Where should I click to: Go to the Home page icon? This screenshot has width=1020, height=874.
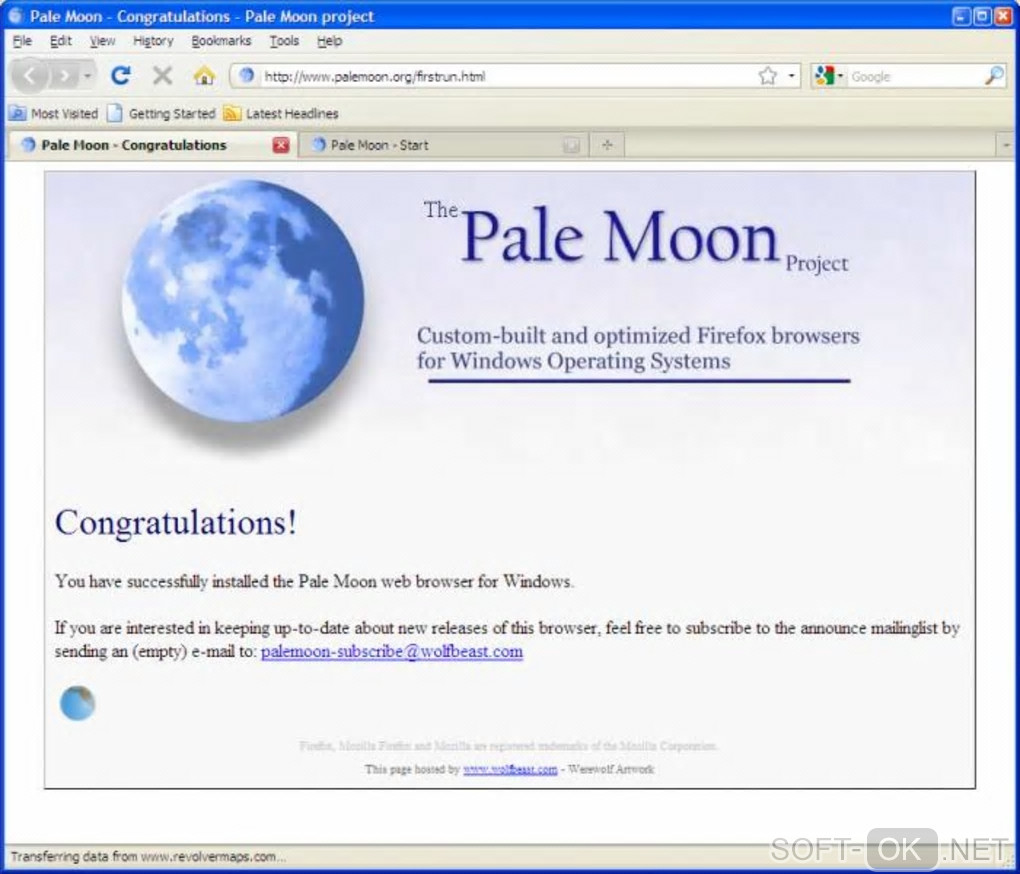[x=204, y=76]
